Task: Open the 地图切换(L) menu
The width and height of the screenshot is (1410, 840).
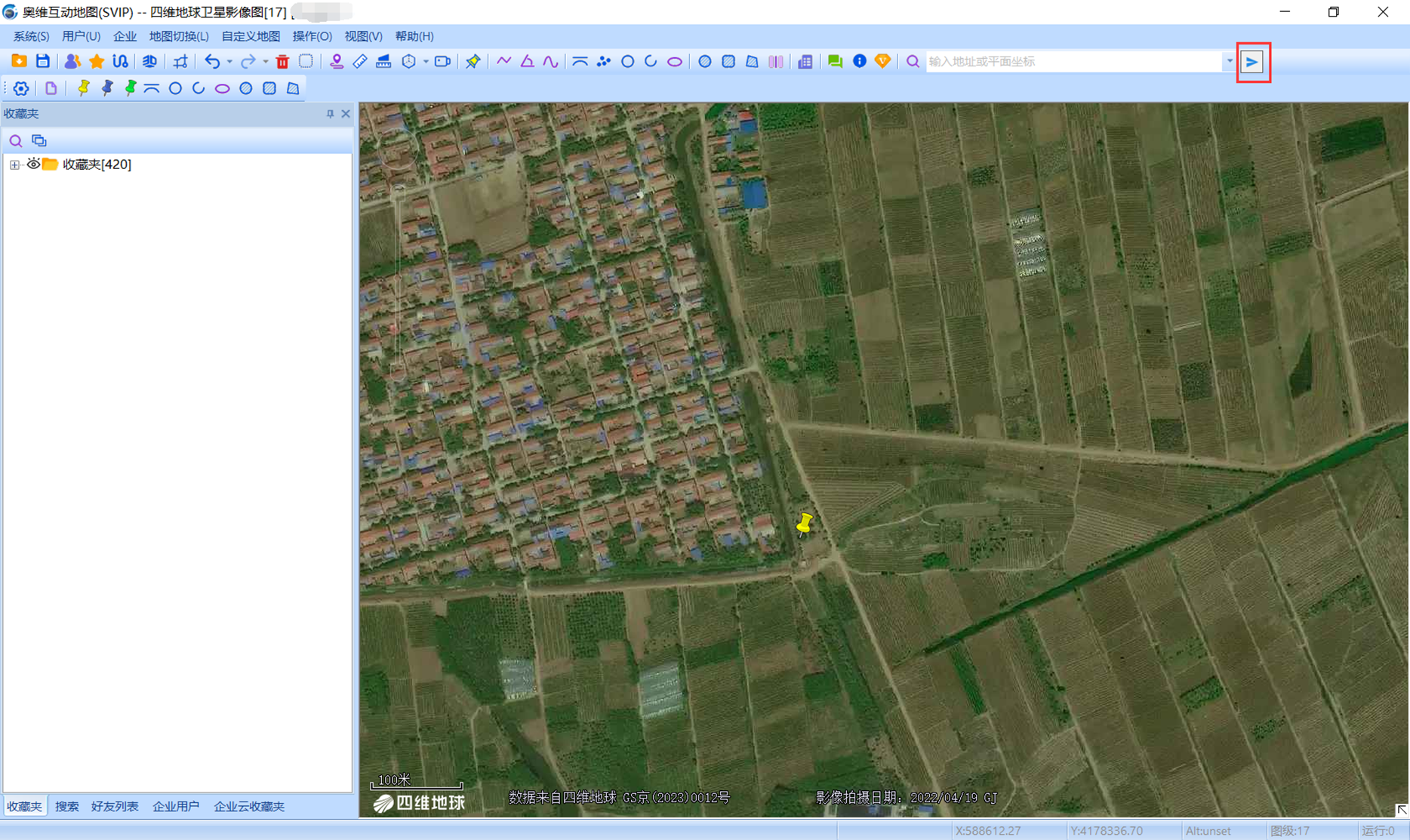Action: pos(179,36)
